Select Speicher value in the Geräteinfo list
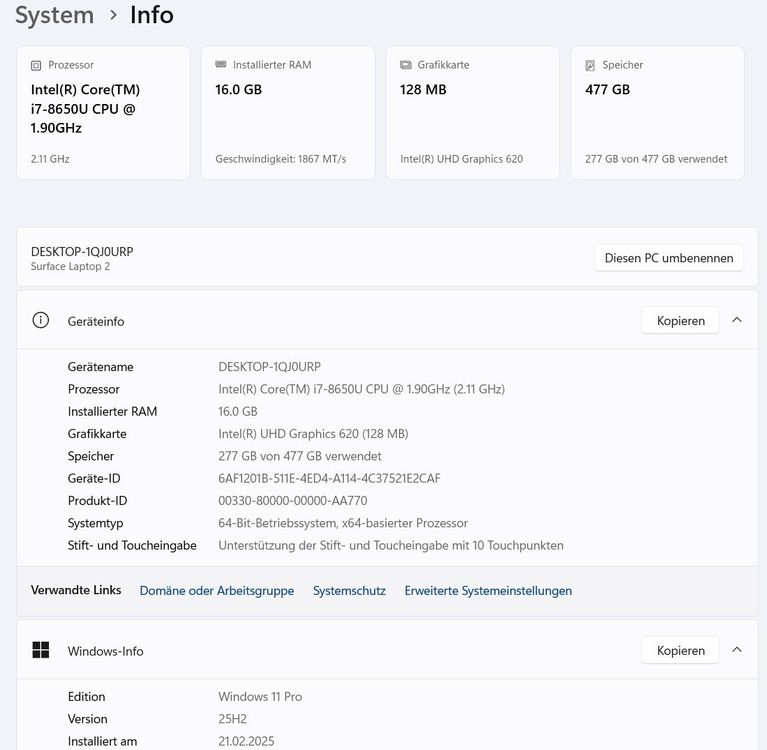Viewport: 767px width, 750px height. (300, 456)
